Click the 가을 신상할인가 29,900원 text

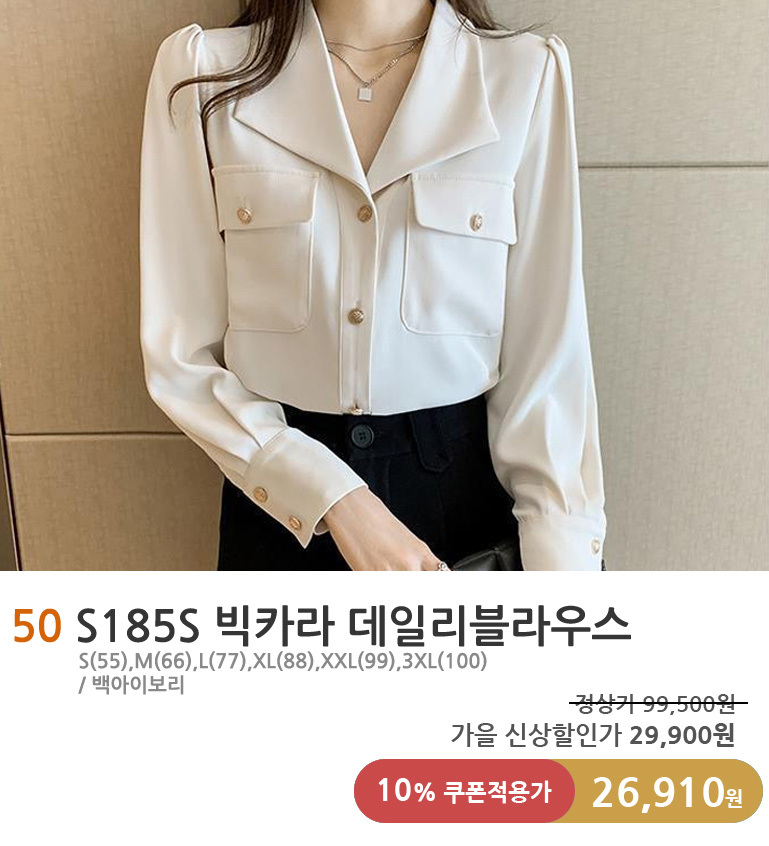[593, 735]
